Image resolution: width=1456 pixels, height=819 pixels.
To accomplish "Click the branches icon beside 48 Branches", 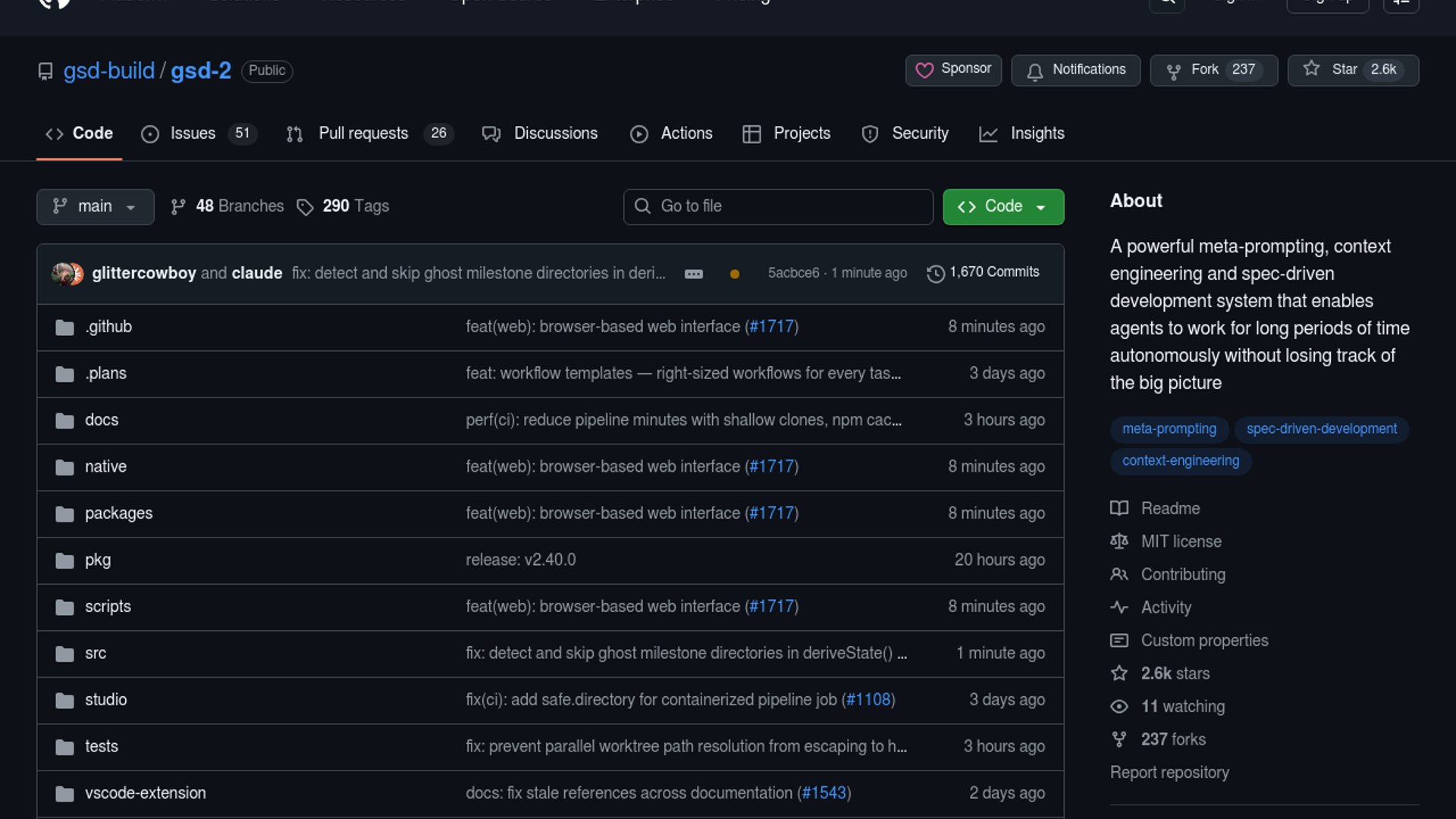I will coord(178,207).
